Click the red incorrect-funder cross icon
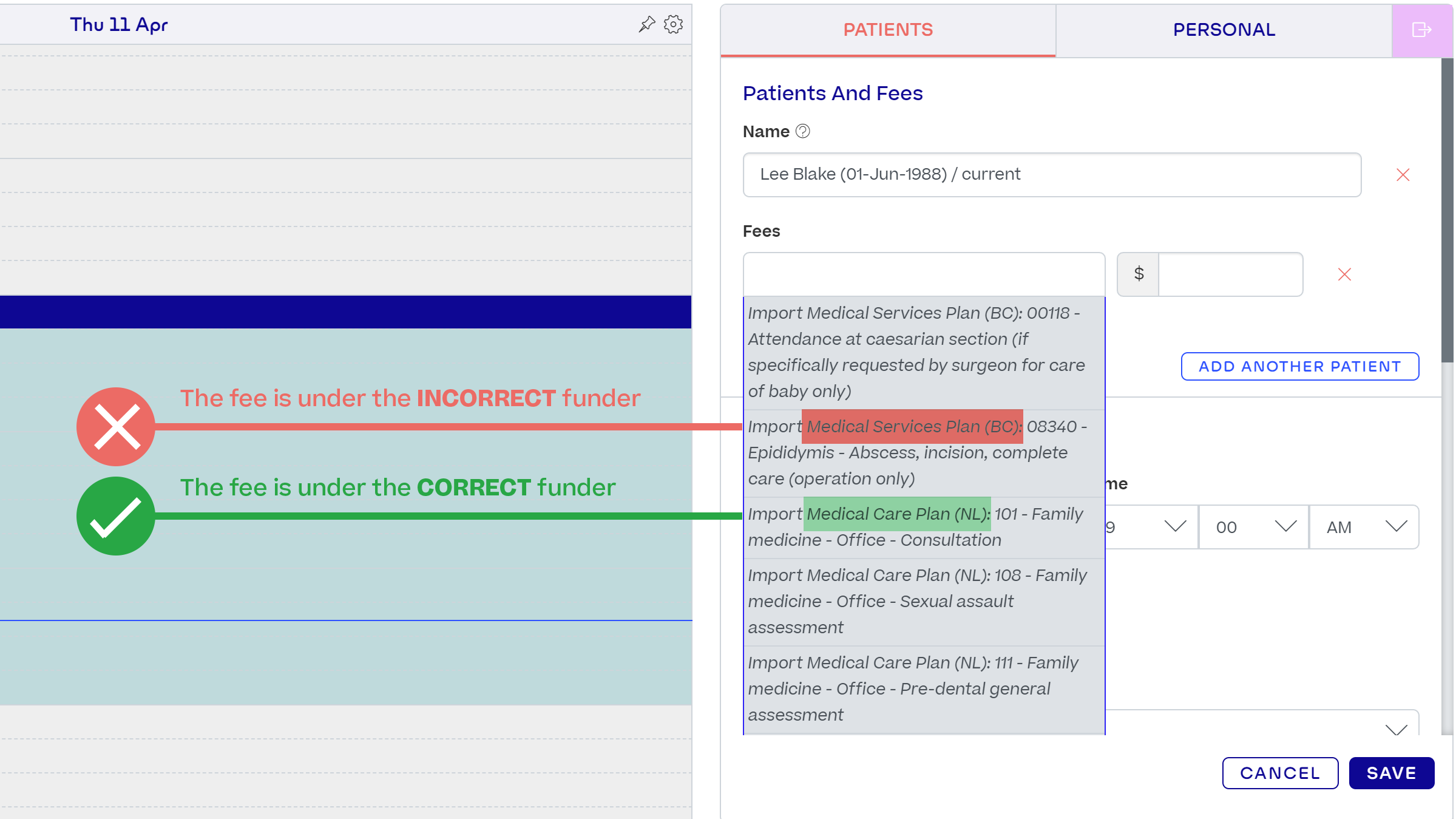Viewport: 1456px width, 819px height. [116, 427]
